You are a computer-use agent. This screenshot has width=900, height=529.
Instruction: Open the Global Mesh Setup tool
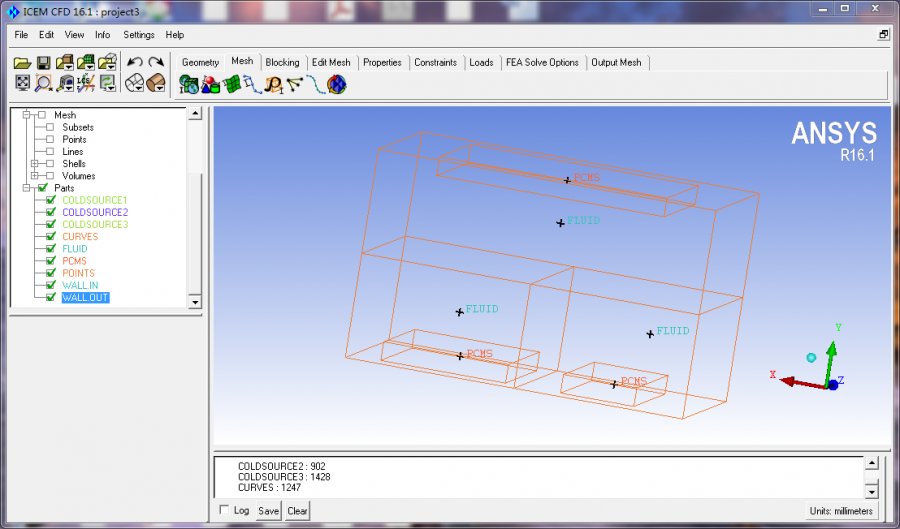click(x=187, y=85)
